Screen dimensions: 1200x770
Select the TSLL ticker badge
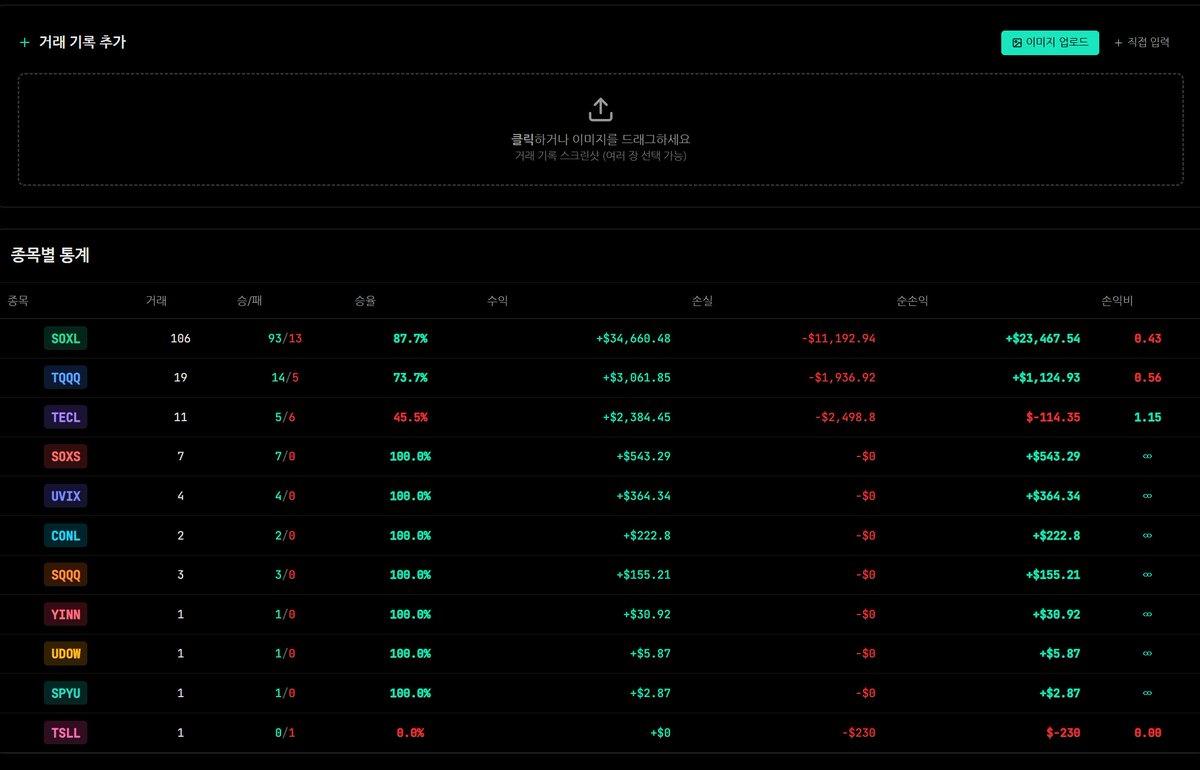(66, 733)
